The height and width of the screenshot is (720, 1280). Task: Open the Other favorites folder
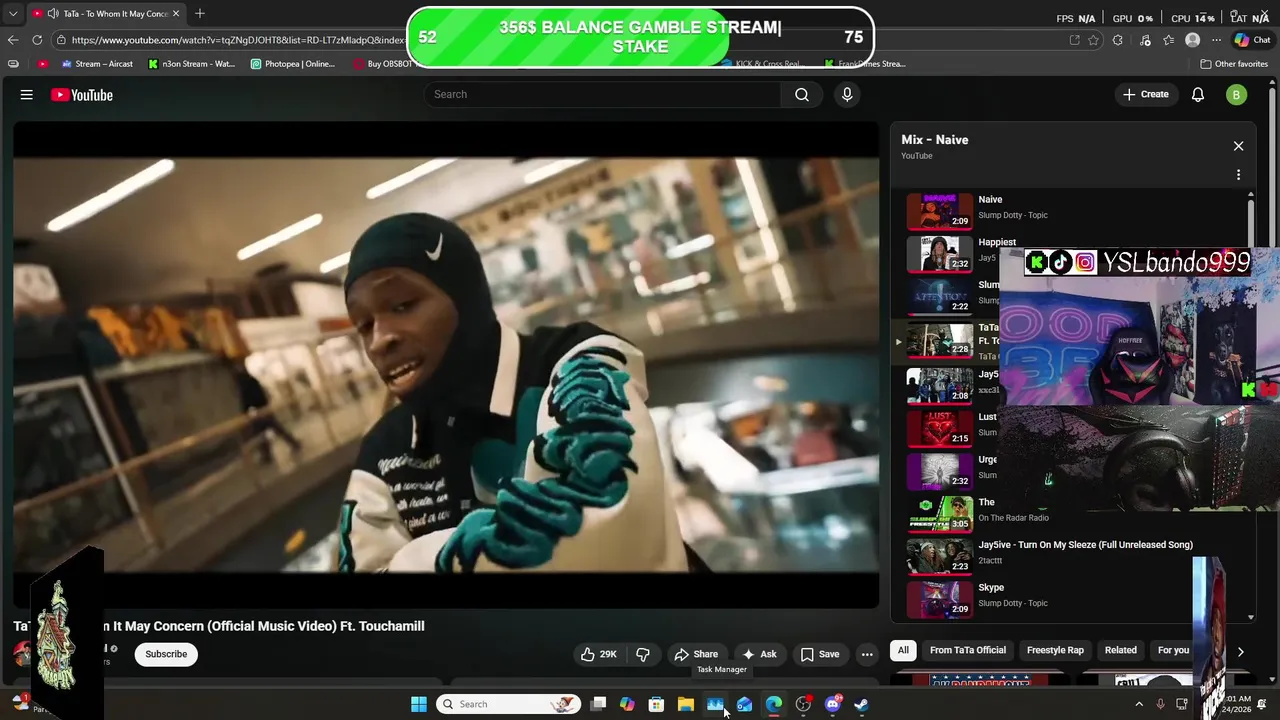tap(1235, 64)
